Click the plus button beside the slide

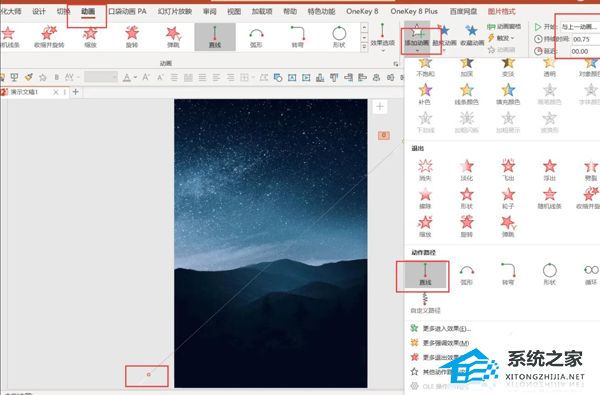pos(380,106)
